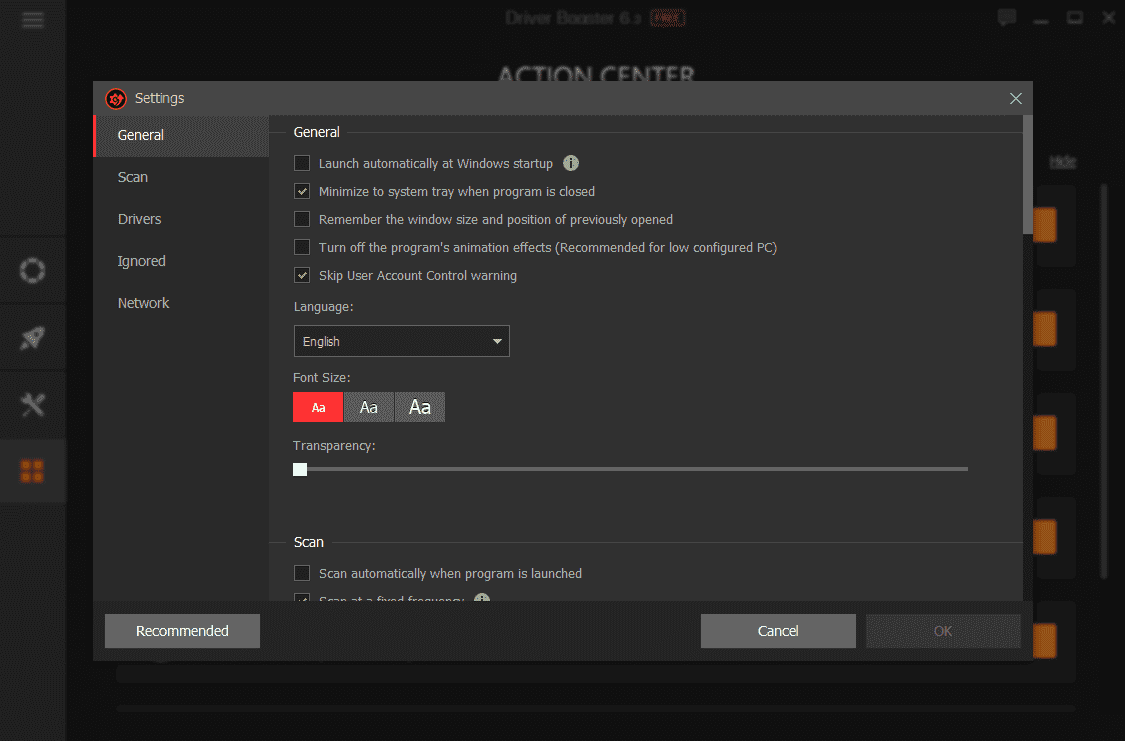The width and height of the screenshot is (1125, 741).
Task: Open the Language dropdown showing English
Action: pos(402,341)
